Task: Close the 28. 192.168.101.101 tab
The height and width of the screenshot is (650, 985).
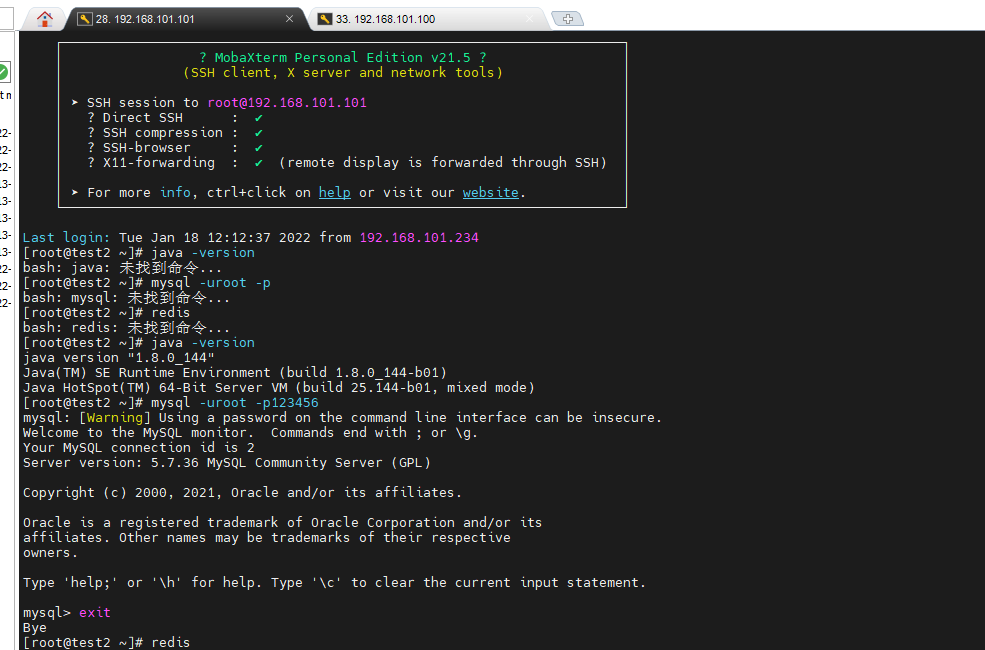Action: click(x=290, y=19)
